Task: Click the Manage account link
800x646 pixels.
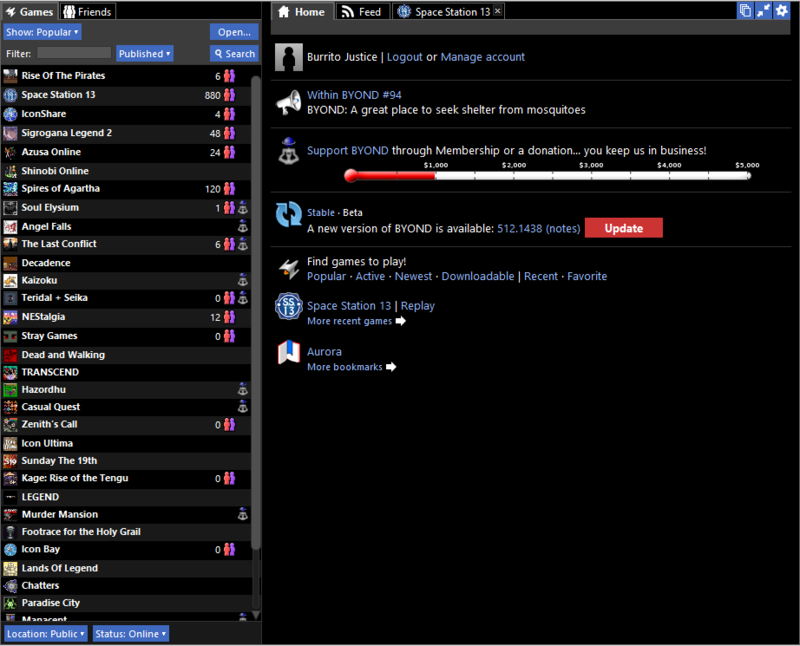Action: click(x=482, y=57)
